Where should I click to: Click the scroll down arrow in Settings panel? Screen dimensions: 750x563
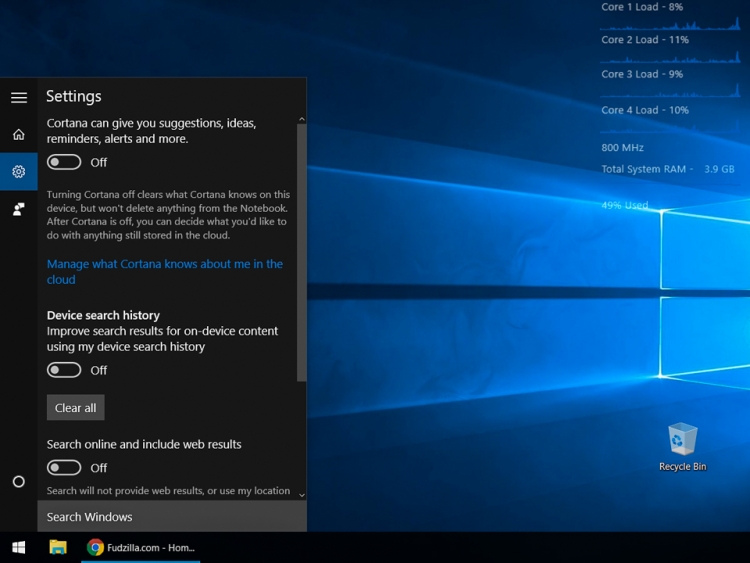(302, 494)
